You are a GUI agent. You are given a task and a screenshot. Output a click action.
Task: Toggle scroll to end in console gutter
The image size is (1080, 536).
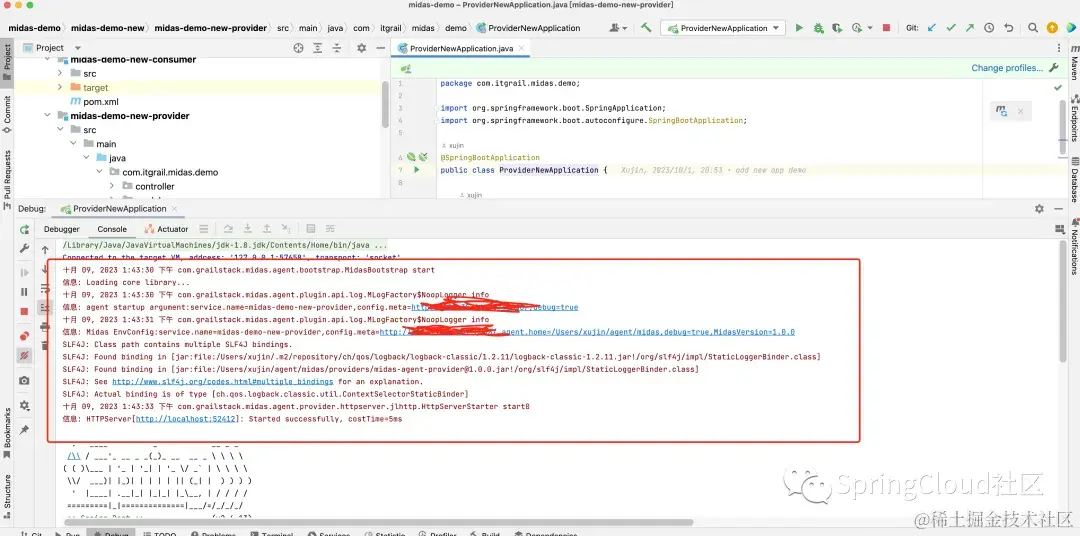click(x=45, y=307)
